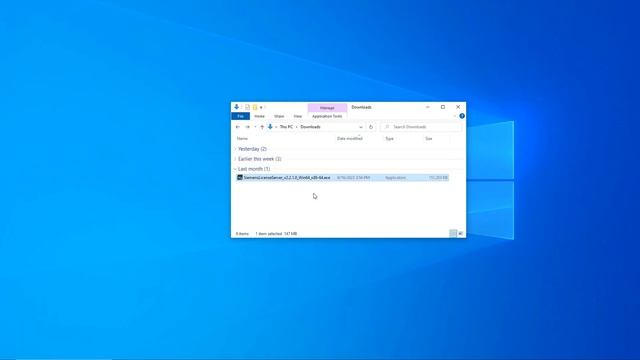This screenshot has height=360, width=640.
Task: Go forward with the Forward arrow
Action: (247, 127)
